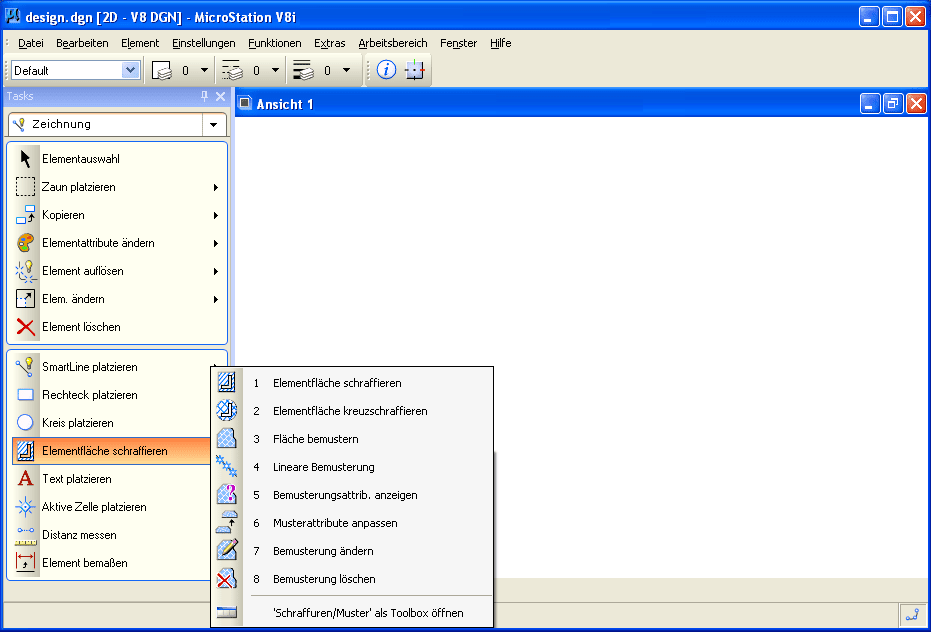This screenshot has width=931, height=632.
Task: Open the line weight dropdown arrow
Action: pos(346,70)
